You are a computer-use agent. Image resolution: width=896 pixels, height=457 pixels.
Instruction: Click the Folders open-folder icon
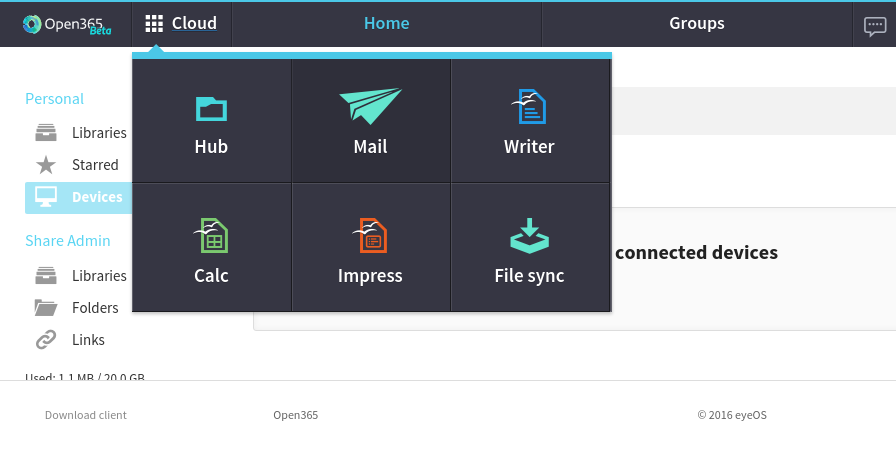point(46,307)
